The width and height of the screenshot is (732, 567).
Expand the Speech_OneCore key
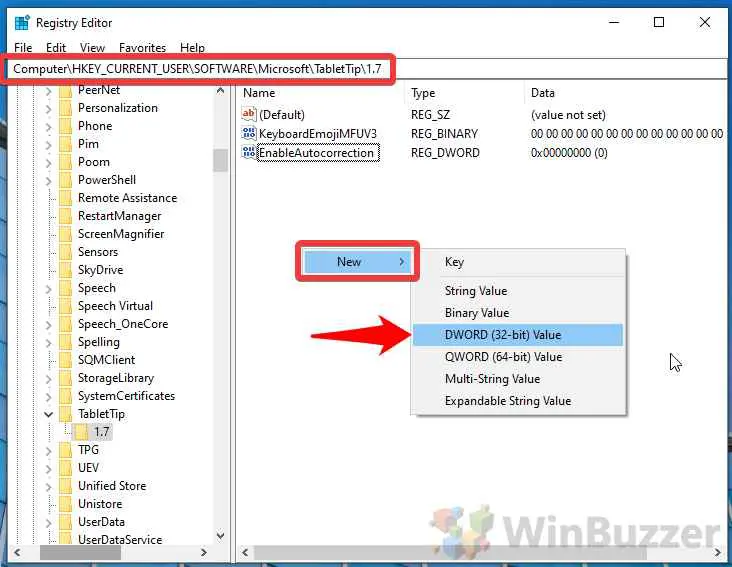(x=49, y=325)
